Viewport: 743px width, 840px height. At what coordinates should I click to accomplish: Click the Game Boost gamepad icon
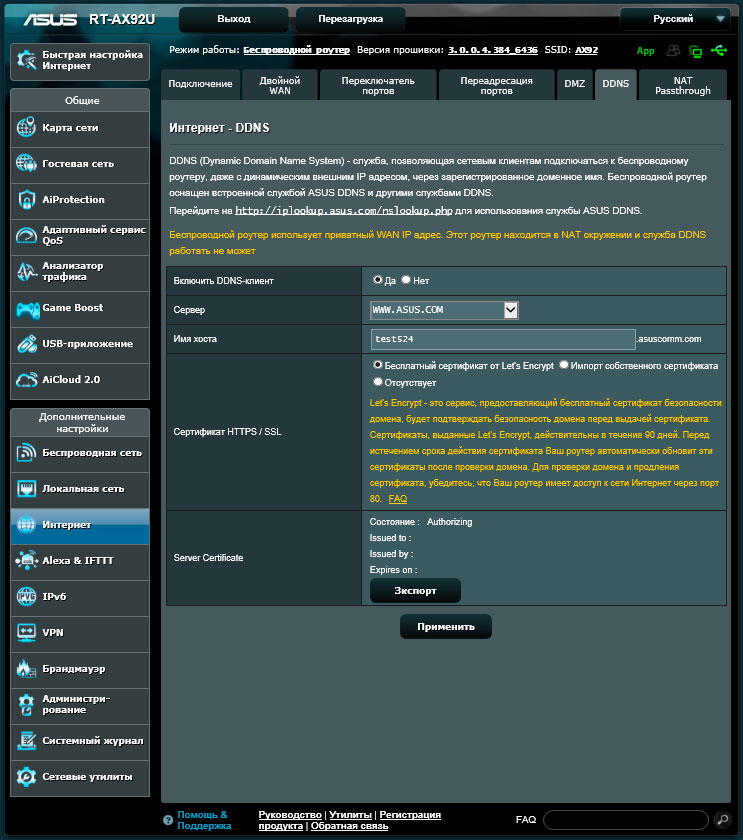point(28,309)
